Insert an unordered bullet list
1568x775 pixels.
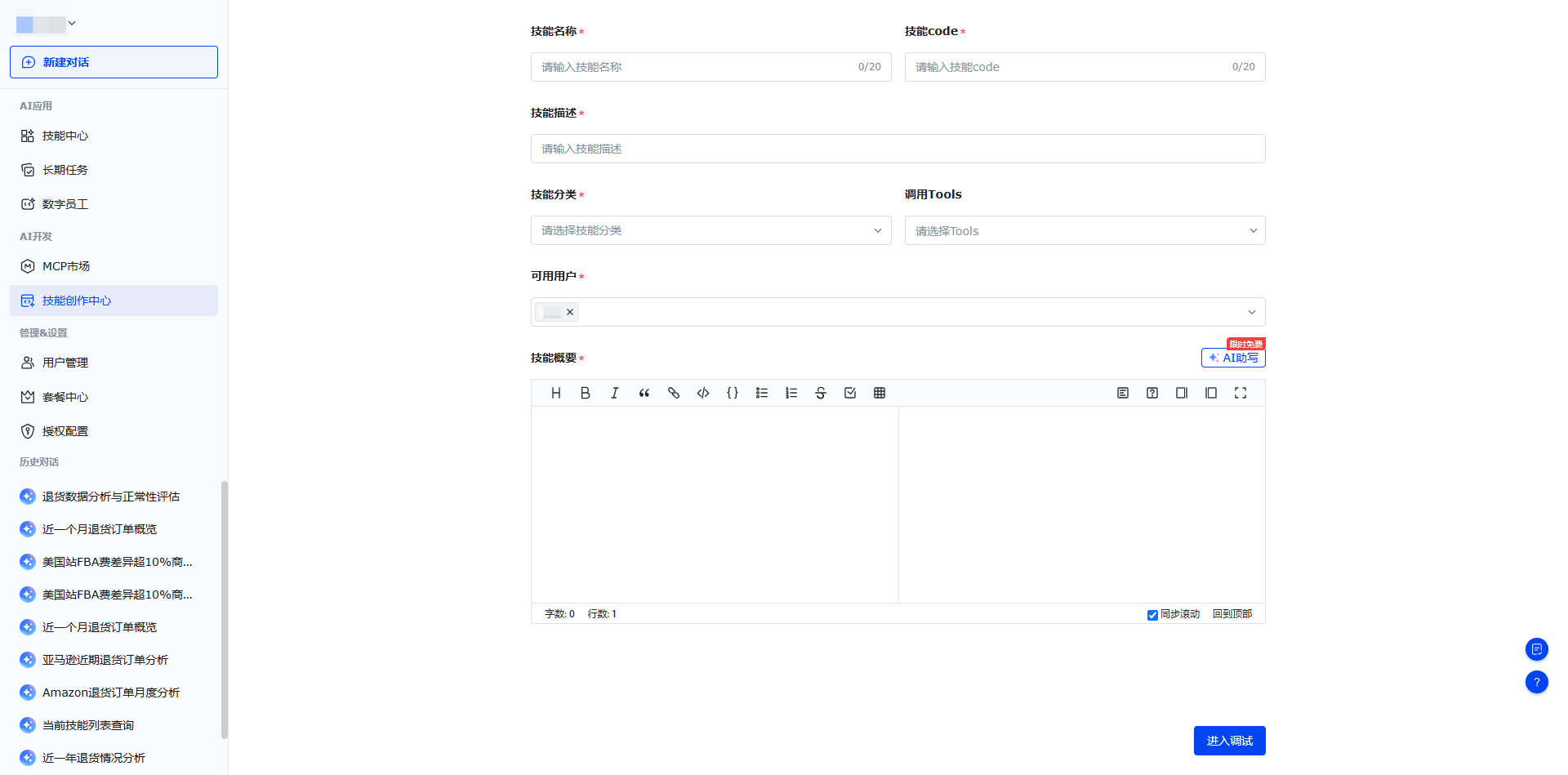[762, 393]
